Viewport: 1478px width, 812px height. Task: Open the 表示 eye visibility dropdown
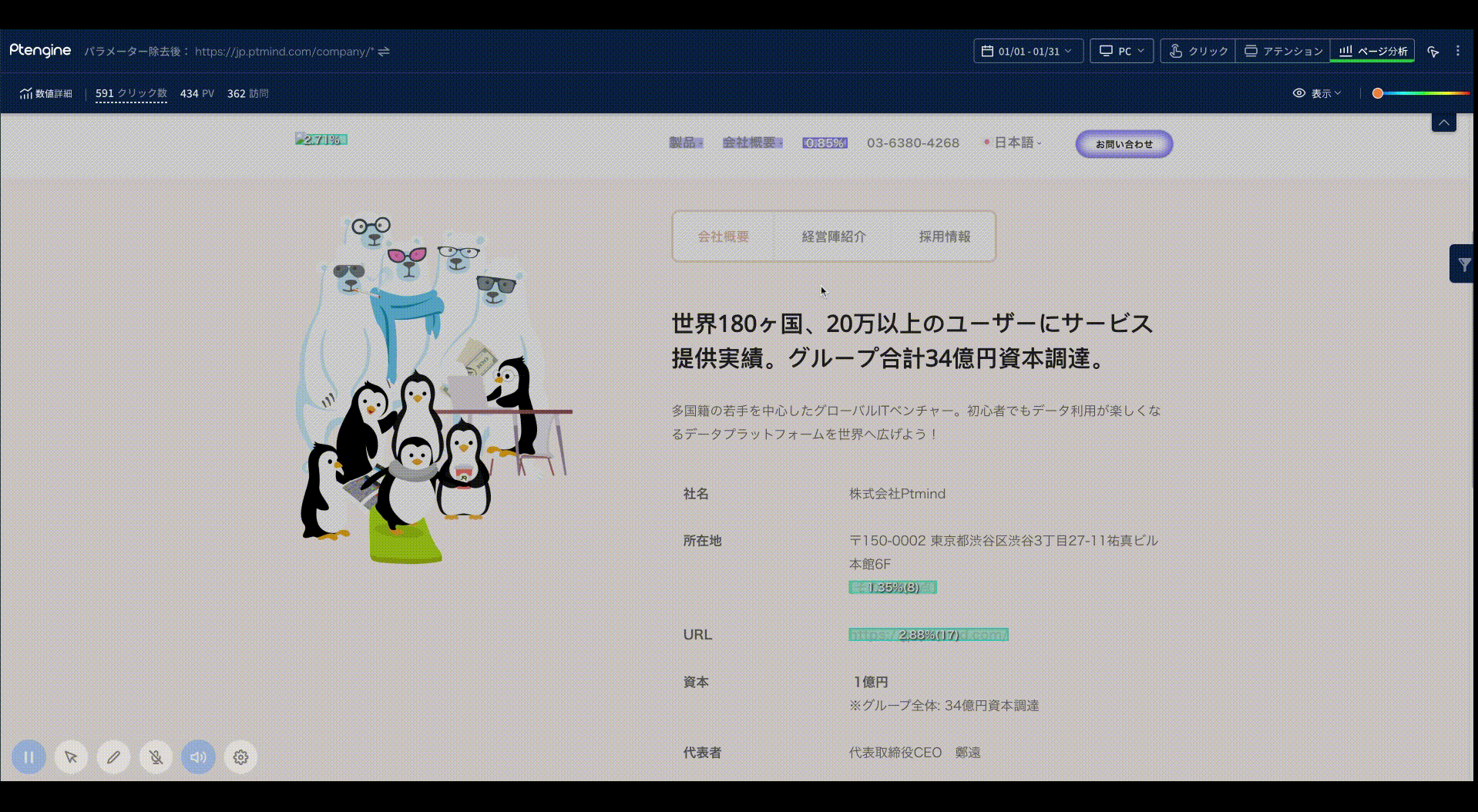tap(1317, 93)
